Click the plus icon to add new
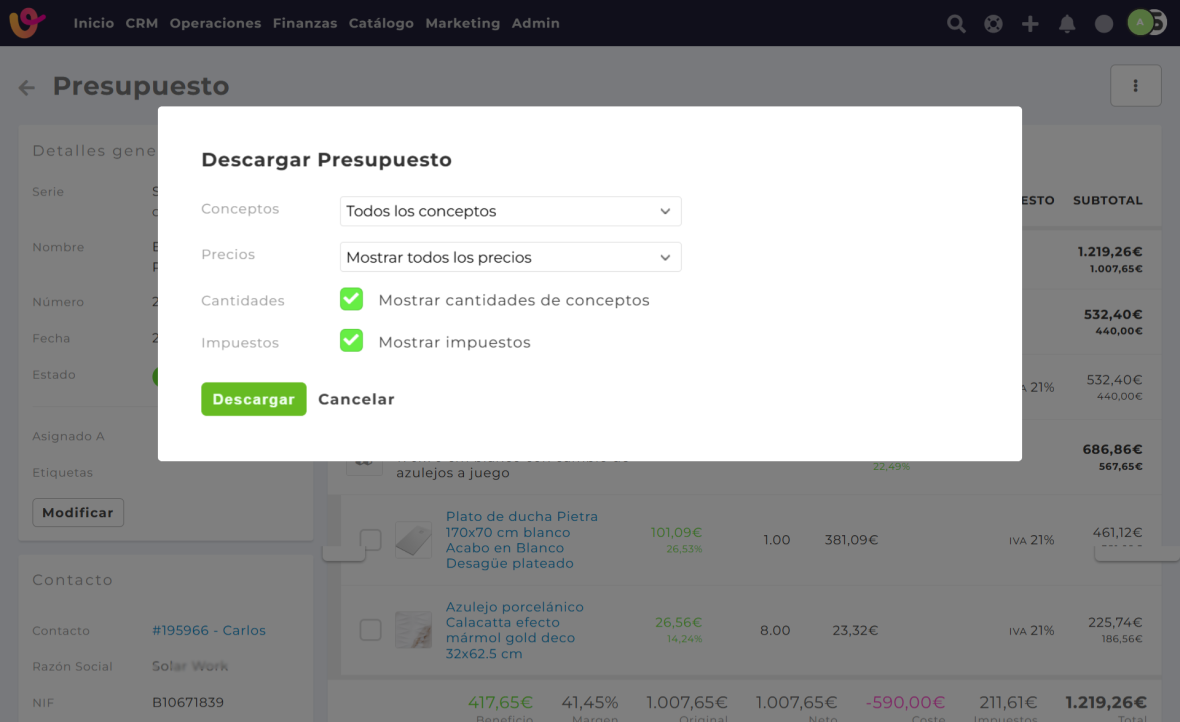 point(1030,24)
